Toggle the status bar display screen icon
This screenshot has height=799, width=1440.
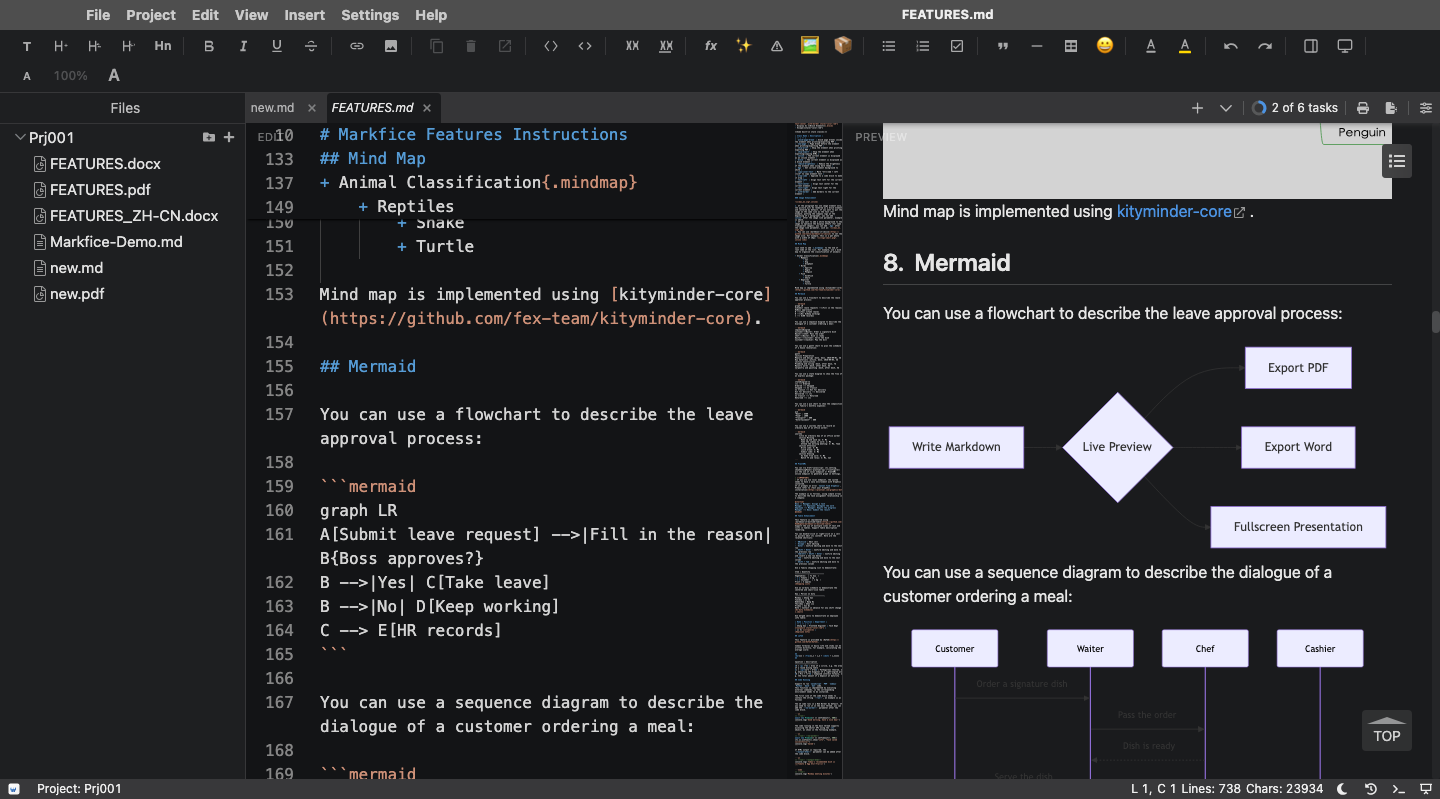tap(1426, 789)
